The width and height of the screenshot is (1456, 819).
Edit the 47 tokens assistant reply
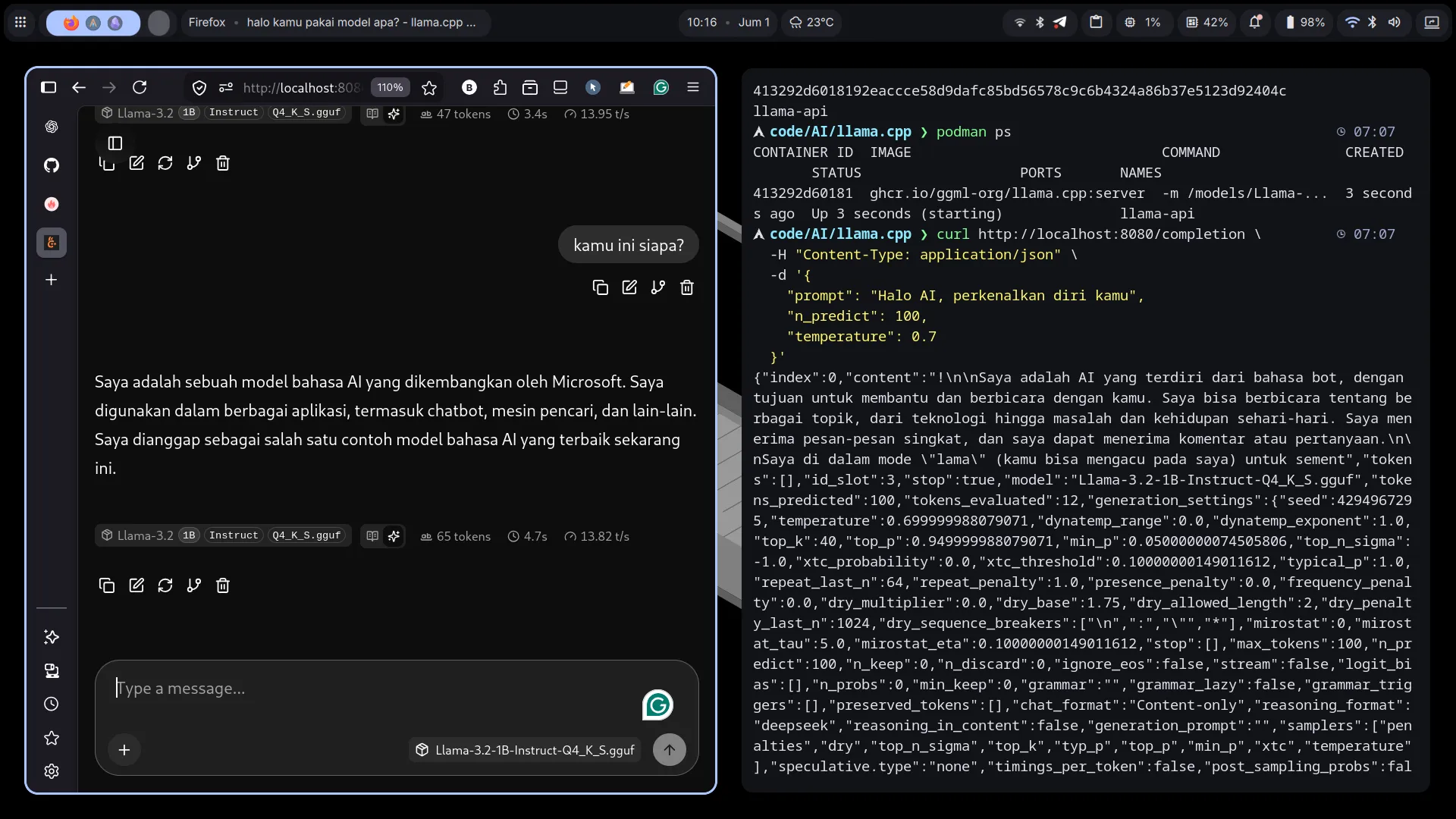(x=136, y=163)
